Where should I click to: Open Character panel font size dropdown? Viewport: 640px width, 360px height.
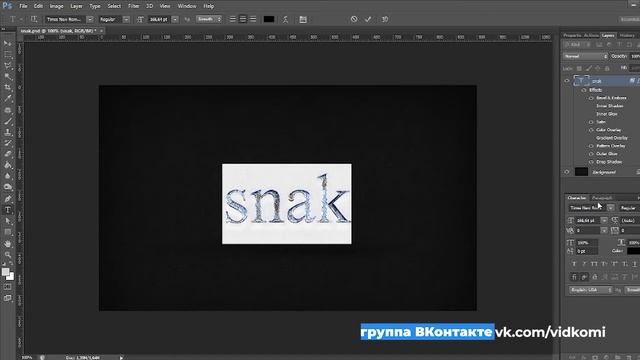point(604,220)
